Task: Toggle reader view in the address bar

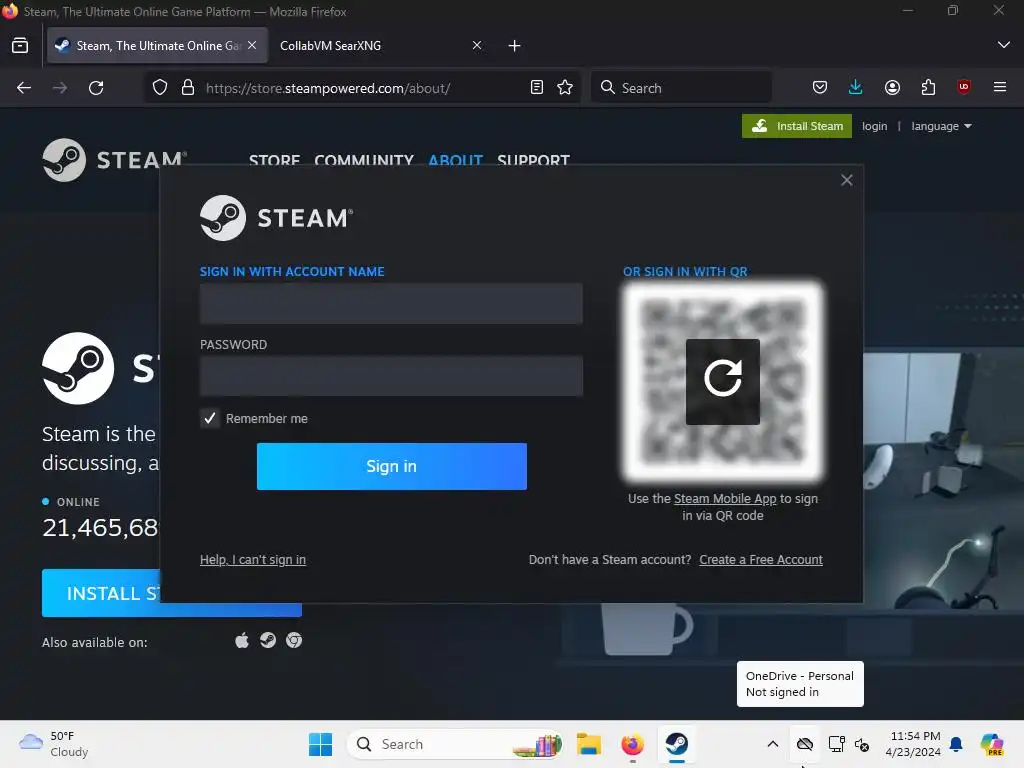Action: 537,88
